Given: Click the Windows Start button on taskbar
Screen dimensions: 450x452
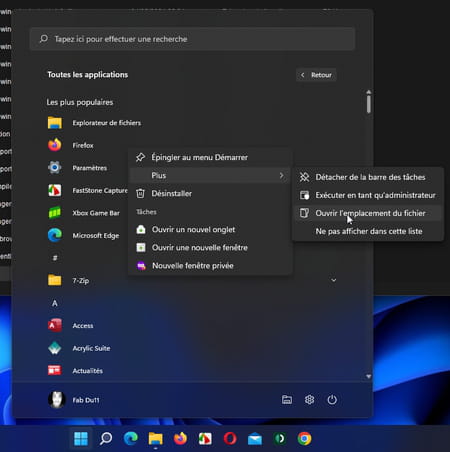Looking at the screenshot, I should coord(81,439).
